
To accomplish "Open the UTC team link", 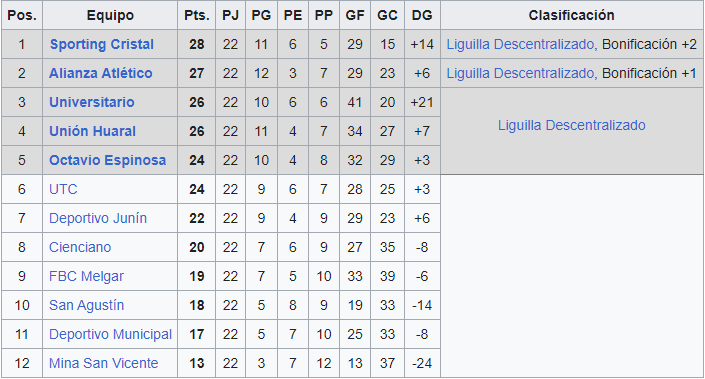I will [63, 189].
